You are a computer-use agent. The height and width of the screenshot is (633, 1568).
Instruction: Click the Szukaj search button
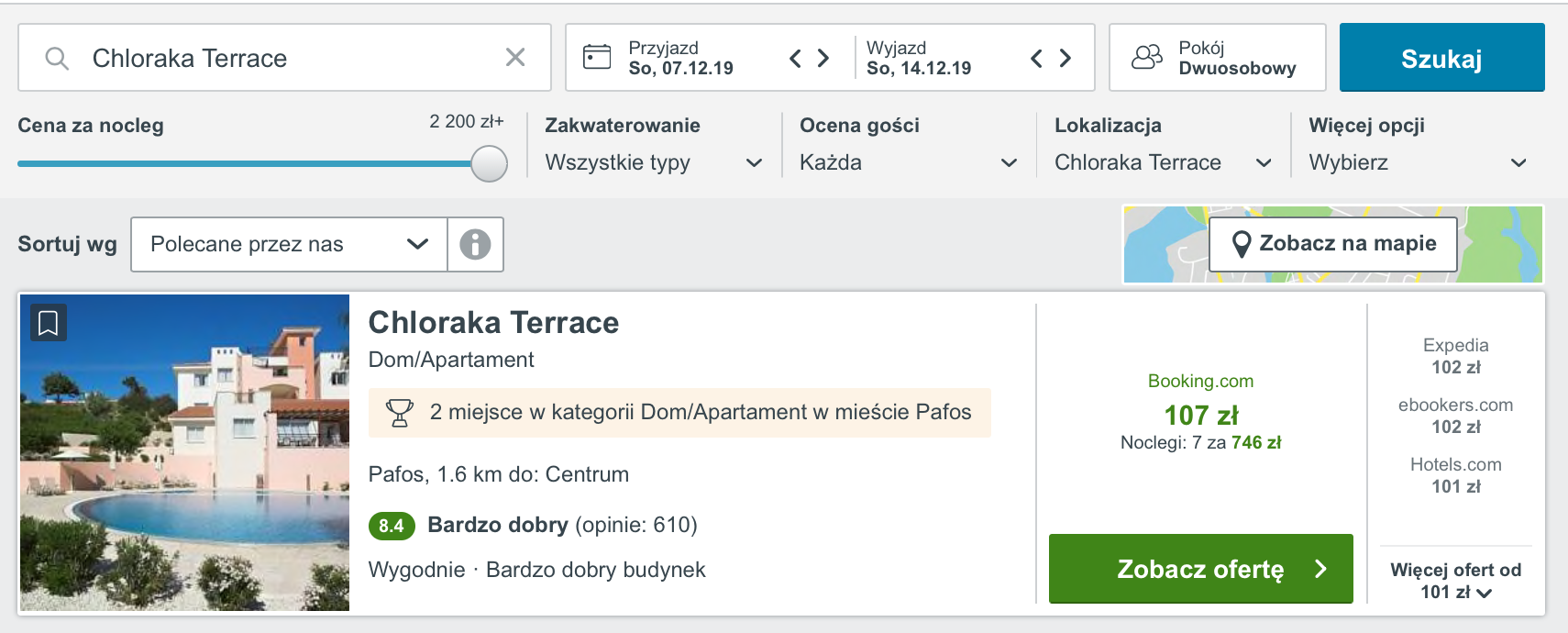point(1441,58)
